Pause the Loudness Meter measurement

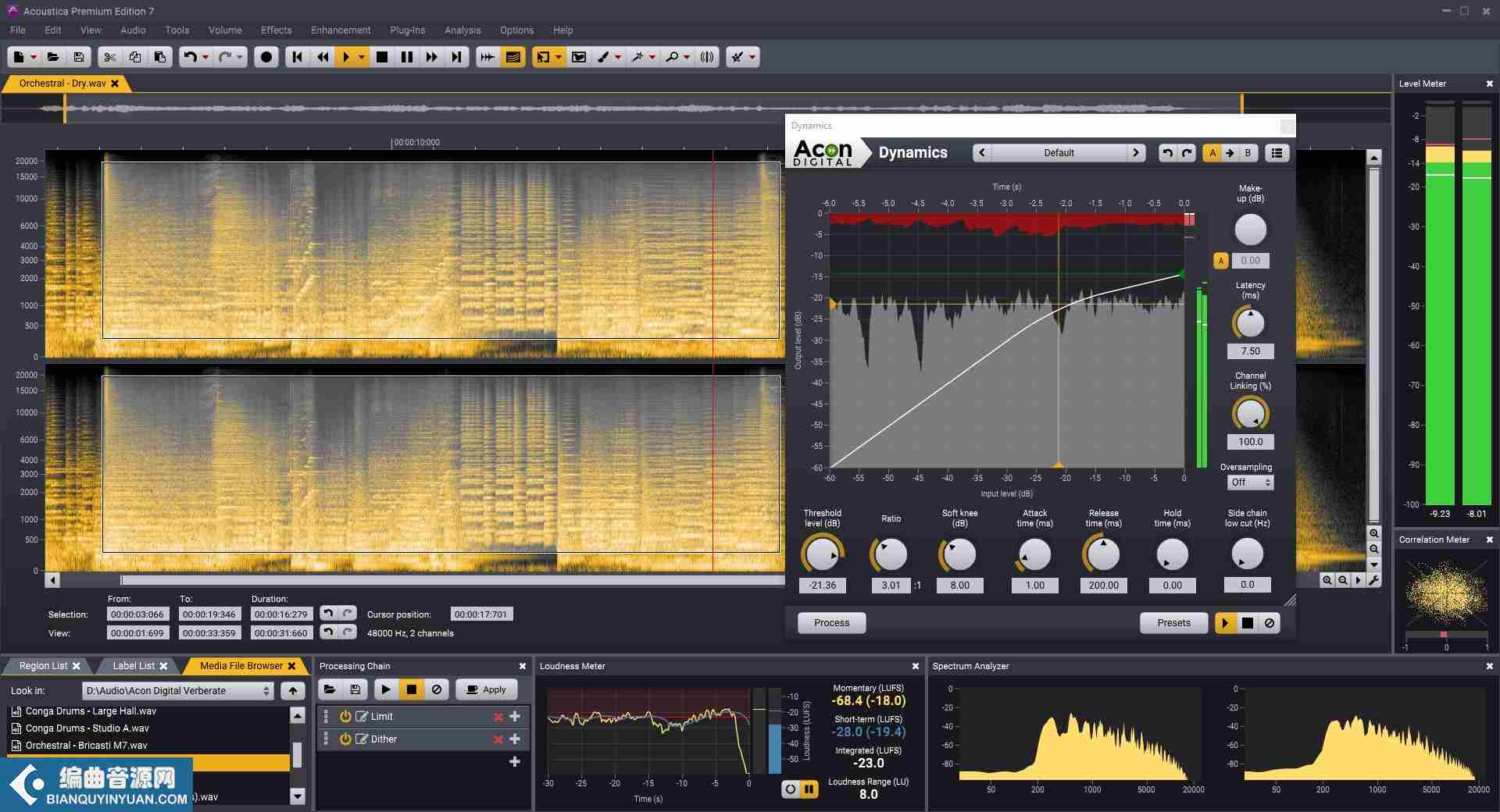[809, 789]
